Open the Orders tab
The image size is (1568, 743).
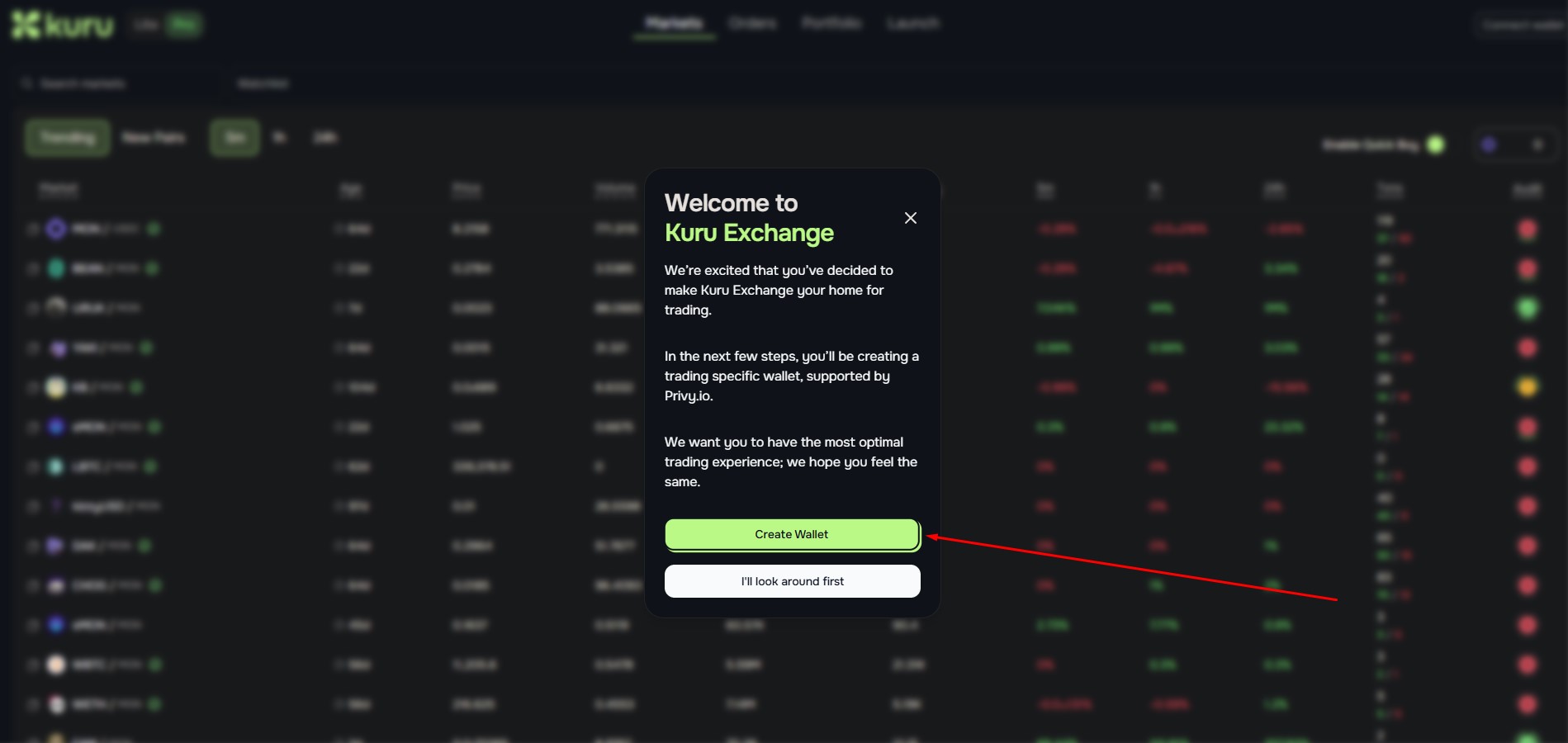click(x=752, y=23)
